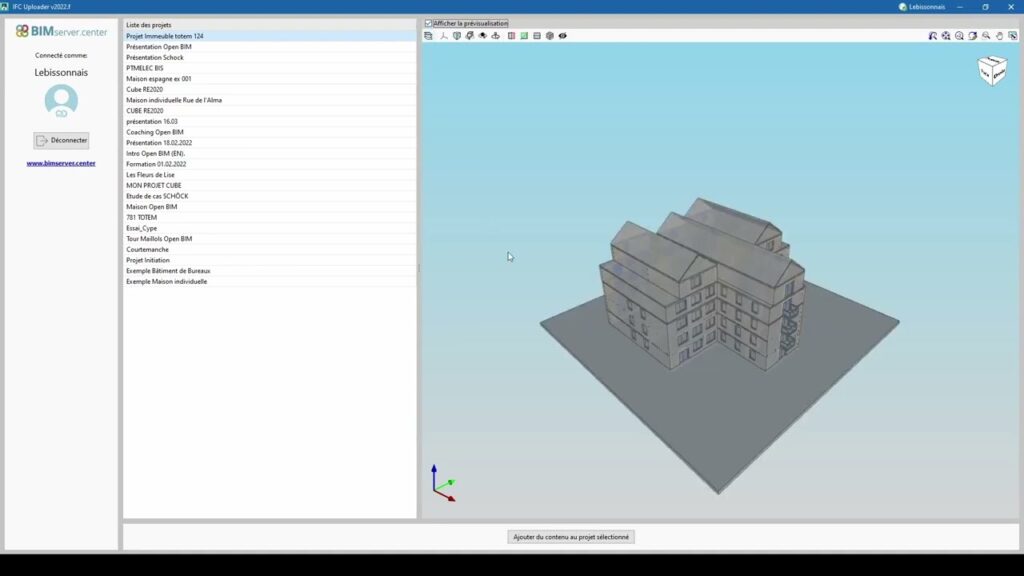Image resolution: width=1024 pixels, height=576 pixels.
Task: Click the 3D orientation view cube
Action: click(991, 71)
